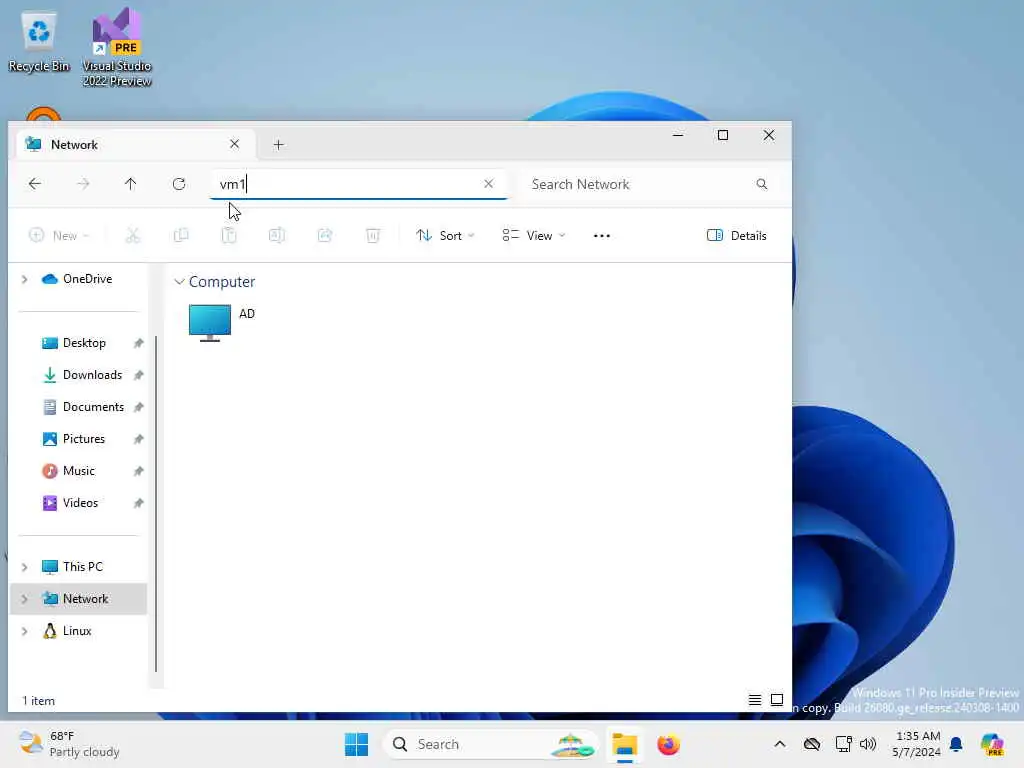The height and width of the screenshot is (768, 1024).
Task: Show hidden system tray icons
Action: click(780, 744)
